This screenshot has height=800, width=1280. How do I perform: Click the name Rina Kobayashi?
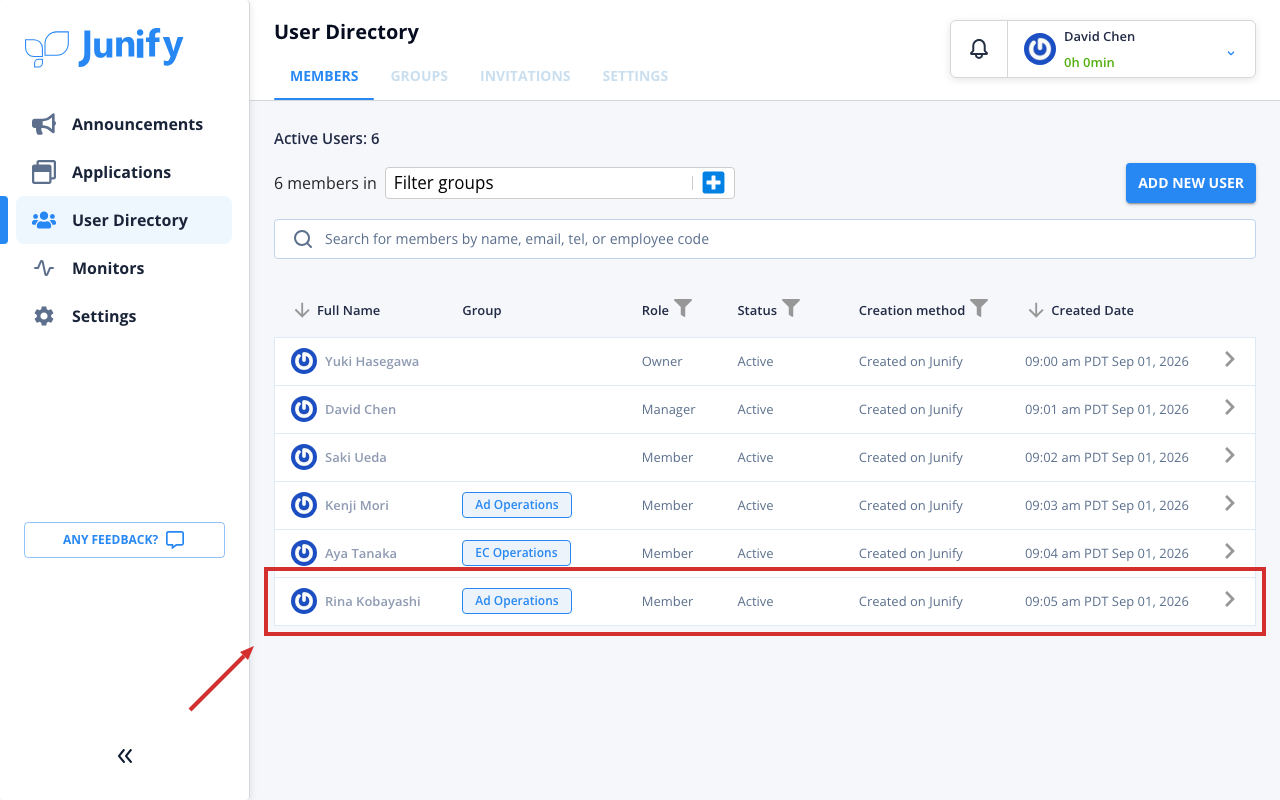373,602
